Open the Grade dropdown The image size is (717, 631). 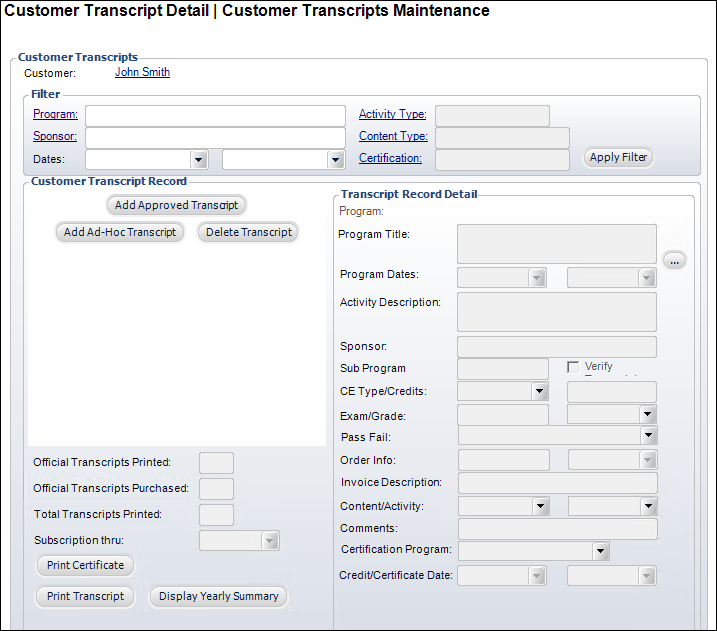pos(647,415)
